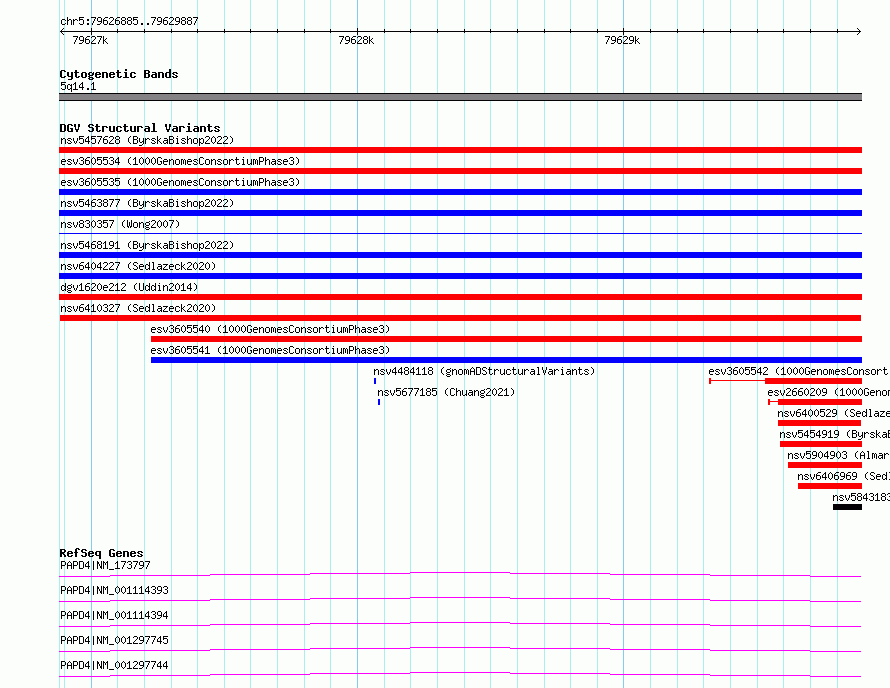
Task: Select the blue esv3605541 variant bar
Action: tap(506, 360)
